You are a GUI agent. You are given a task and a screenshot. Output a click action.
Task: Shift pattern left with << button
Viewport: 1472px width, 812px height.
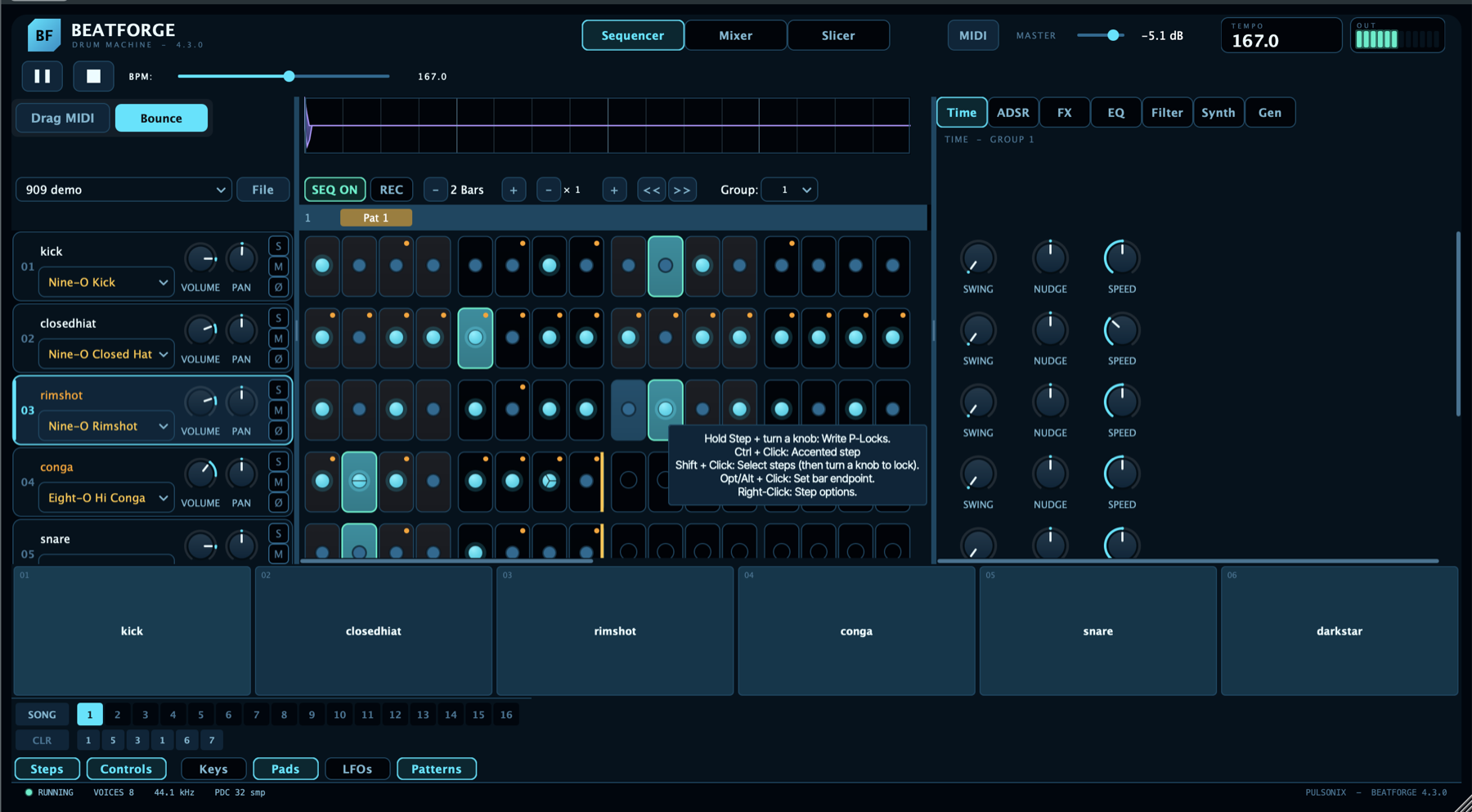pos(652,190)
